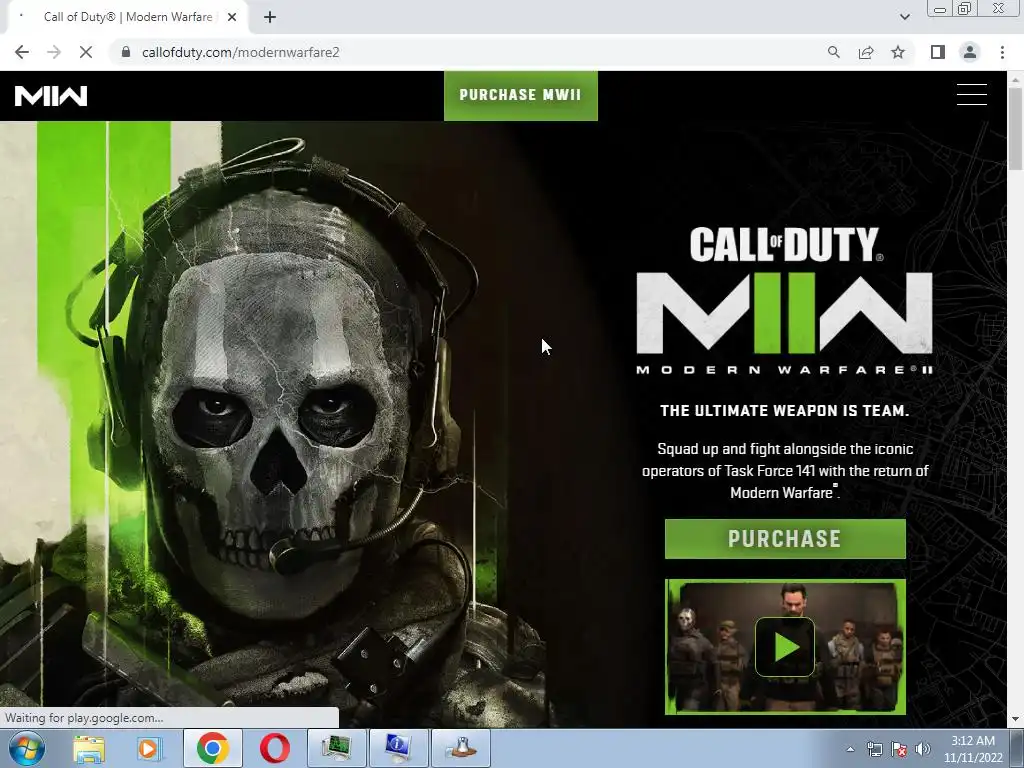Click the MW II logo in site header
The width and height of the screenshot is (1024, 768).
coord(51,95)
